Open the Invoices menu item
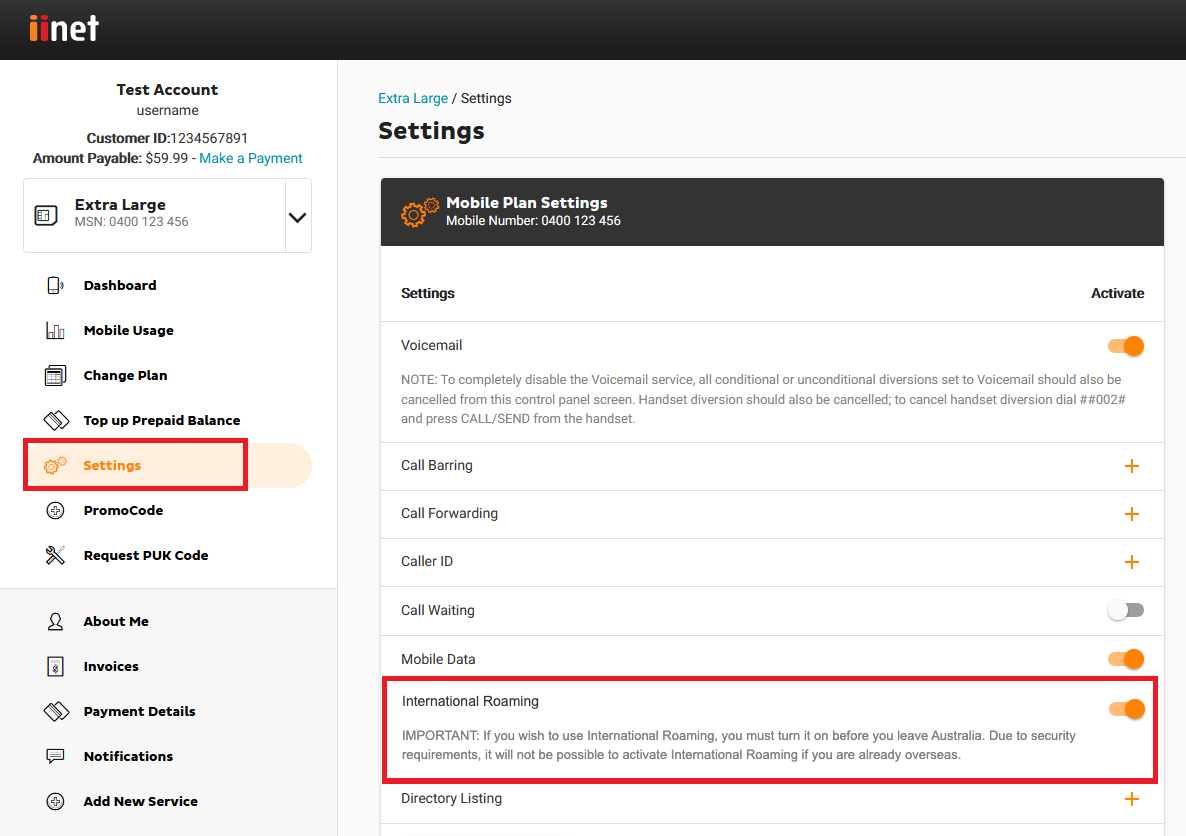The width and height of the screenshot is (1186, 836). (111, 667)
